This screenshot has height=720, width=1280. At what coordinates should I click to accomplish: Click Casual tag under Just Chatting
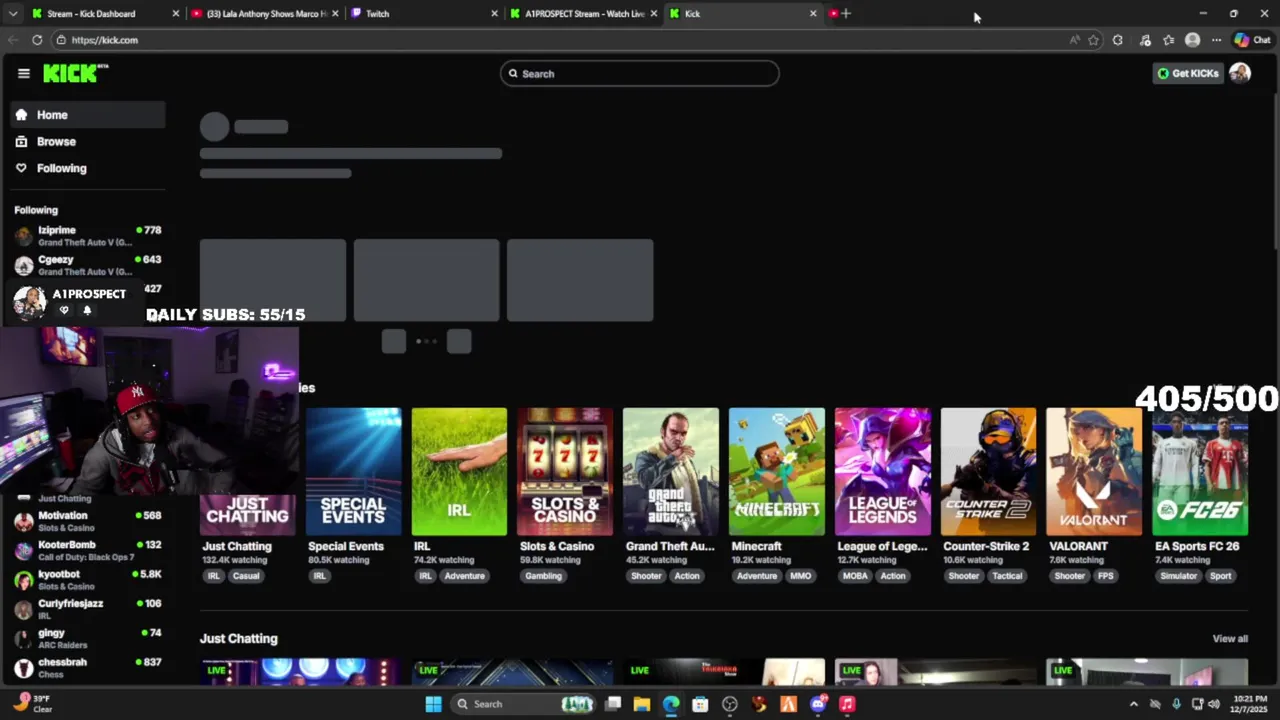click(246, 576)
